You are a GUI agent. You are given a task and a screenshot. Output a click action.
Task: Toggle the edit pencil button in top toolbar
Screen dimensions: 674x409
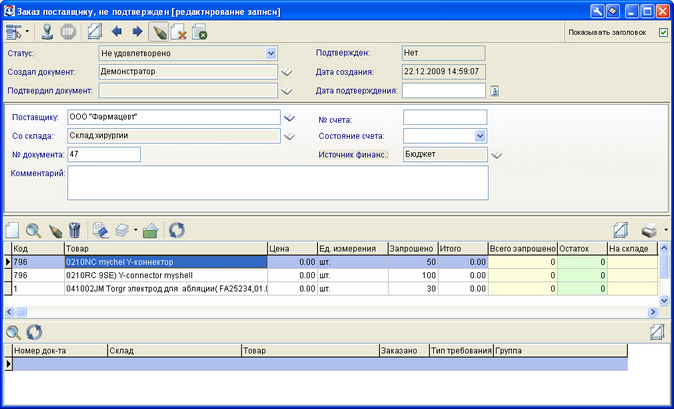[x=159, y=32]
